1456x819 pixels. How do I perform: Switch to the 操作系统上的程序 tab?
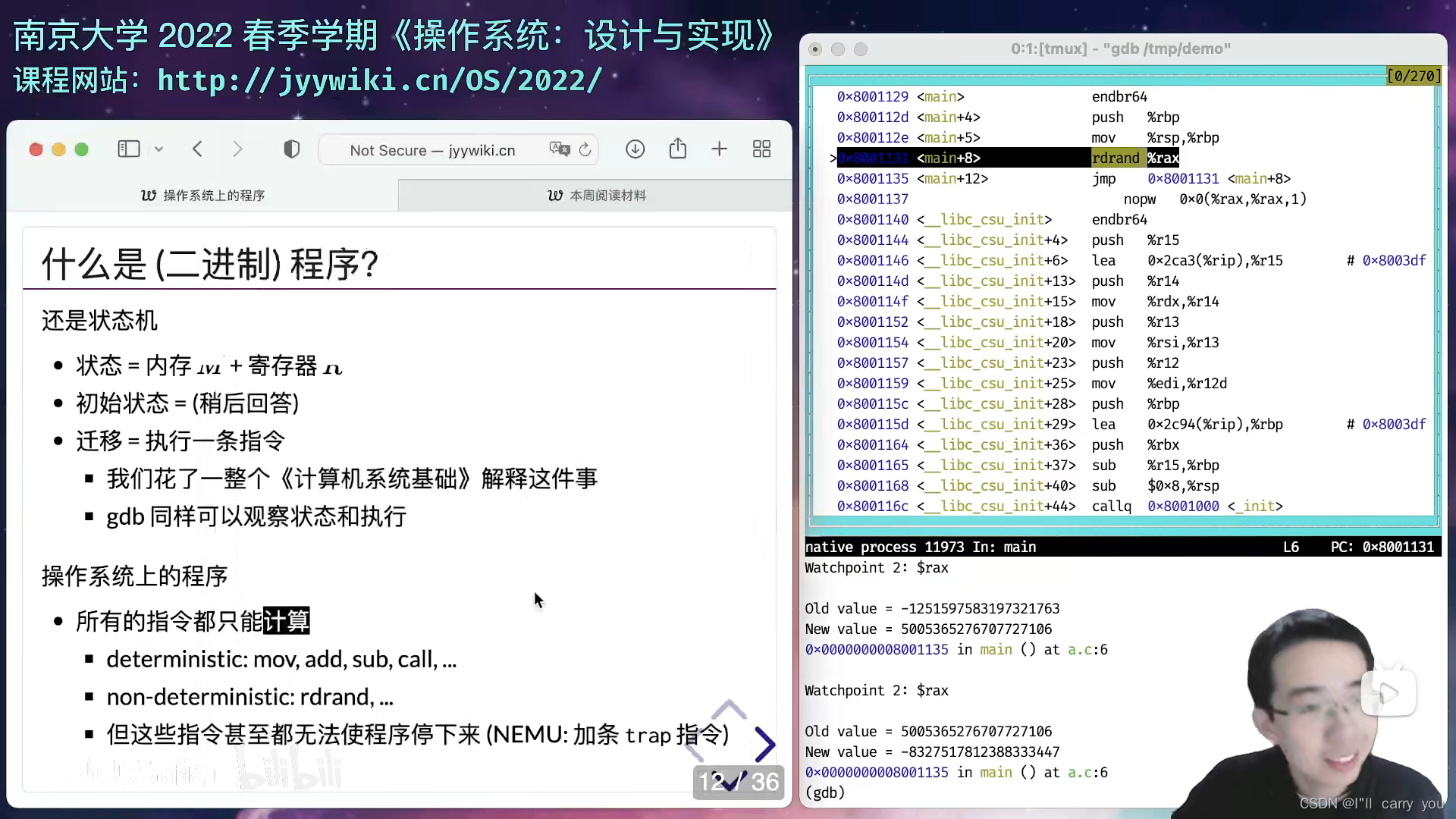(202, 196)
